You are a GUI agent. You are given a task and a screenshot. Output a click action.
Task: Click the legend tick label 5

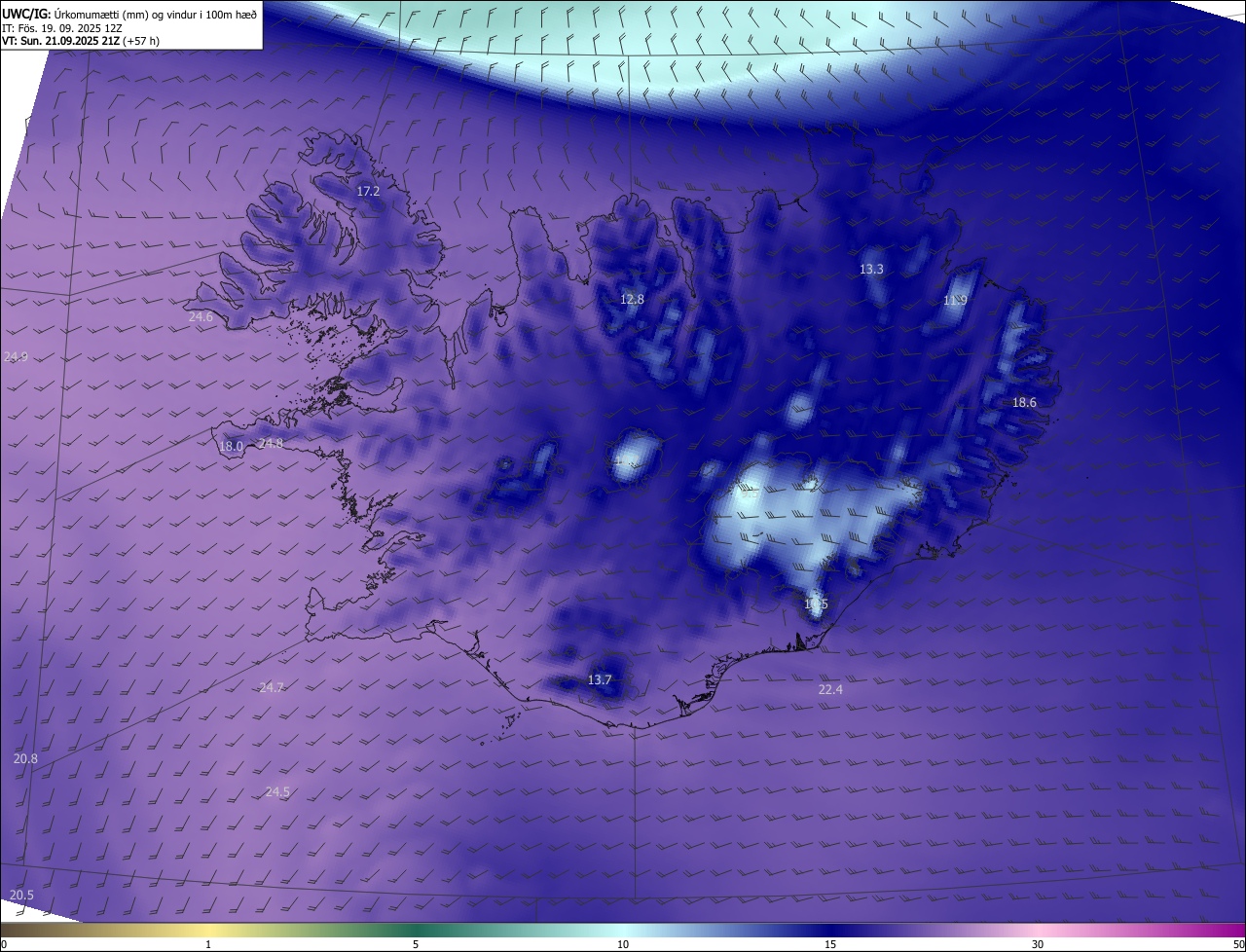[x=416, y=944]
